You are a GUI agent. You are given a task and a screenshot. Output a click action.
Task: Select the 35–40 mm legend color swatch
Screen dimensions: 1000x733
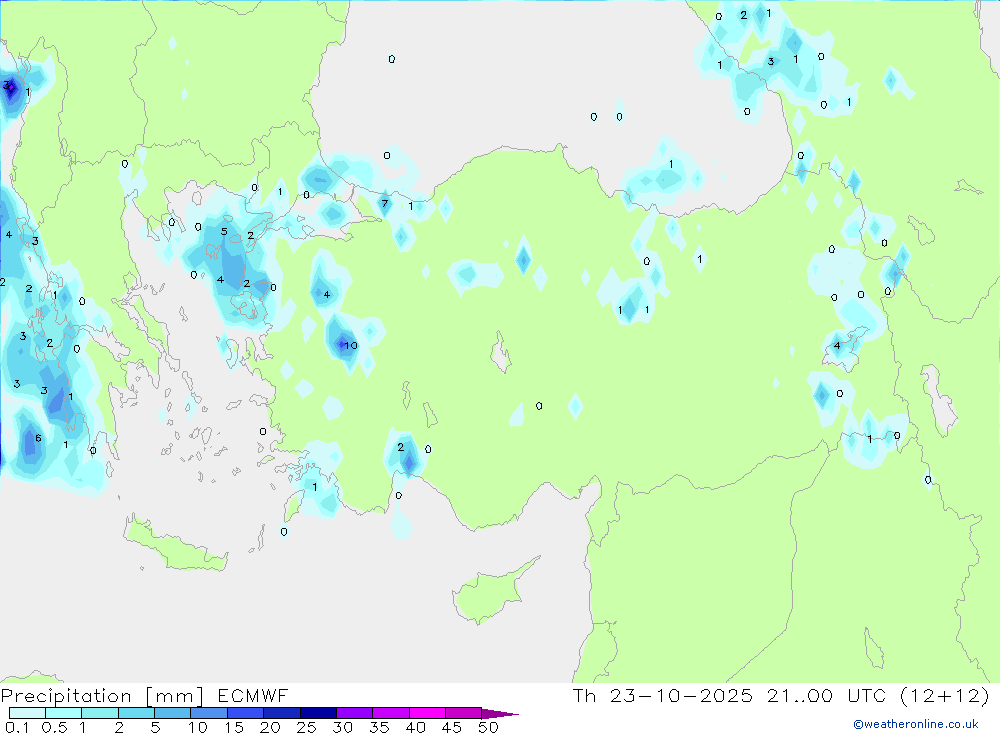391,713
